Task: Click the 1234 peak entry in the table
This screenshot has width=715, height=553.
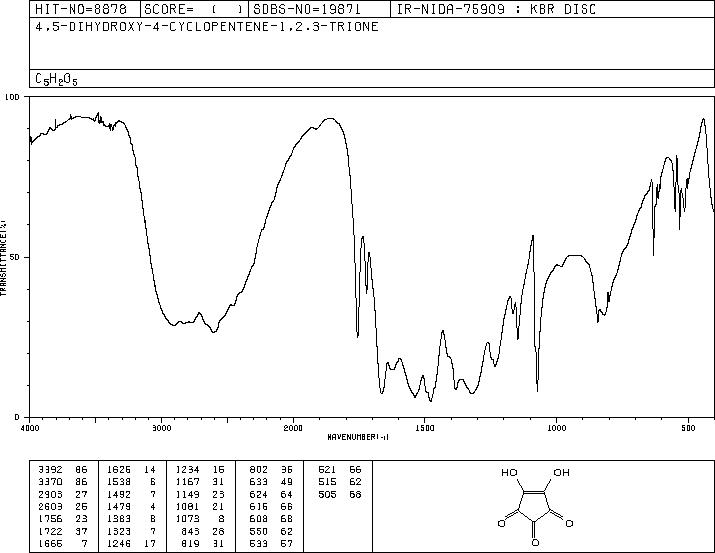Action: 200,469
